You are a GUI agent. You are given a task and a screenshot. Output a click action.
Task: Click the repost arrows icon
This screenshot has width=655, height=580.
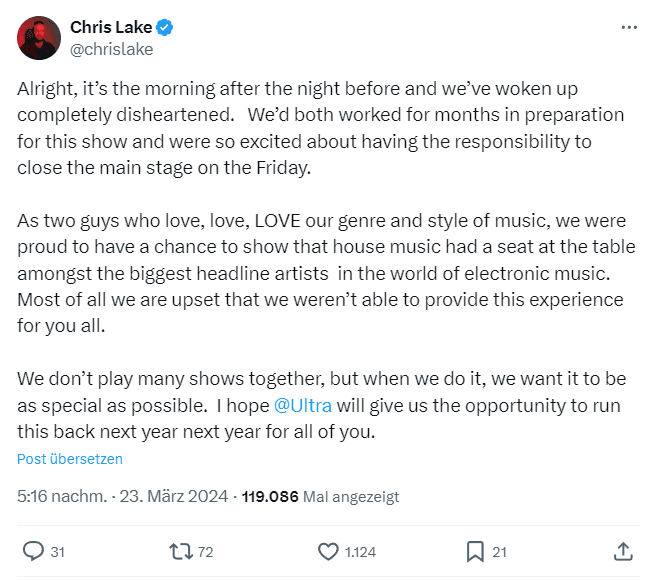click(x=180, y=551)
